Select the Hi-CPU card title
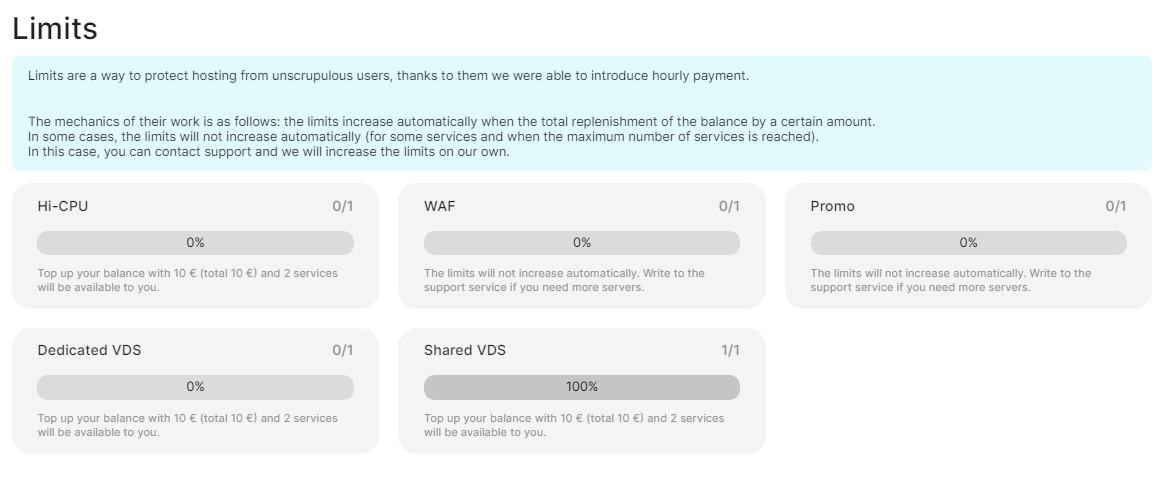Image resolution: width=1169 pixels, height=486 pixels. (63, 207)
